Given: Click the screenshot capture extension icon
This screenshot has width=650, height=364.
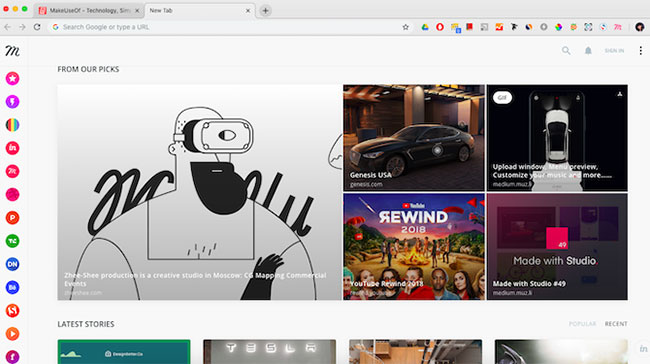Looking at the screenshot, I should point(588,27).
